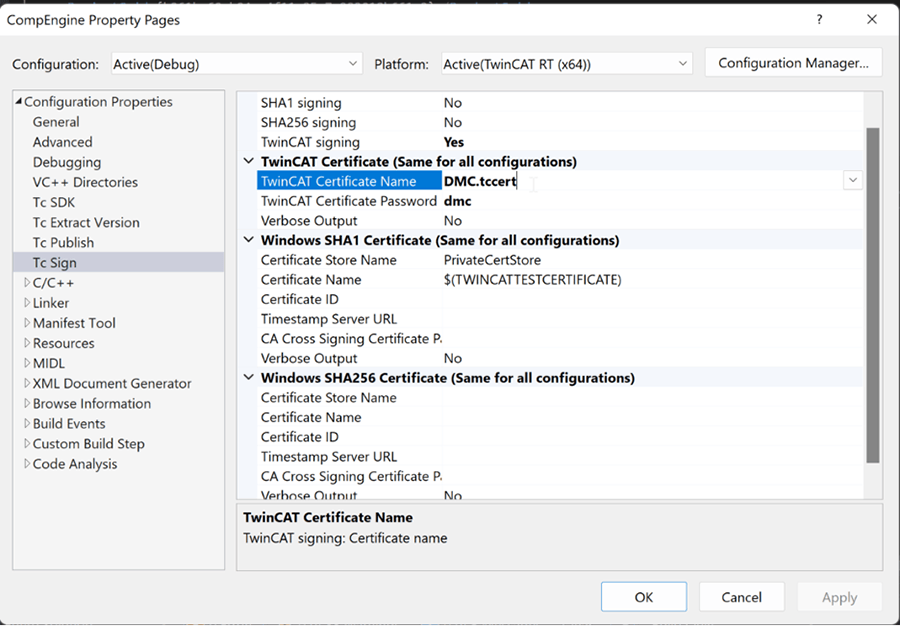Collapse the Windows SHA256 Certificate section
The width and height of the screenshot is (900, 626).
pos(249,378)
